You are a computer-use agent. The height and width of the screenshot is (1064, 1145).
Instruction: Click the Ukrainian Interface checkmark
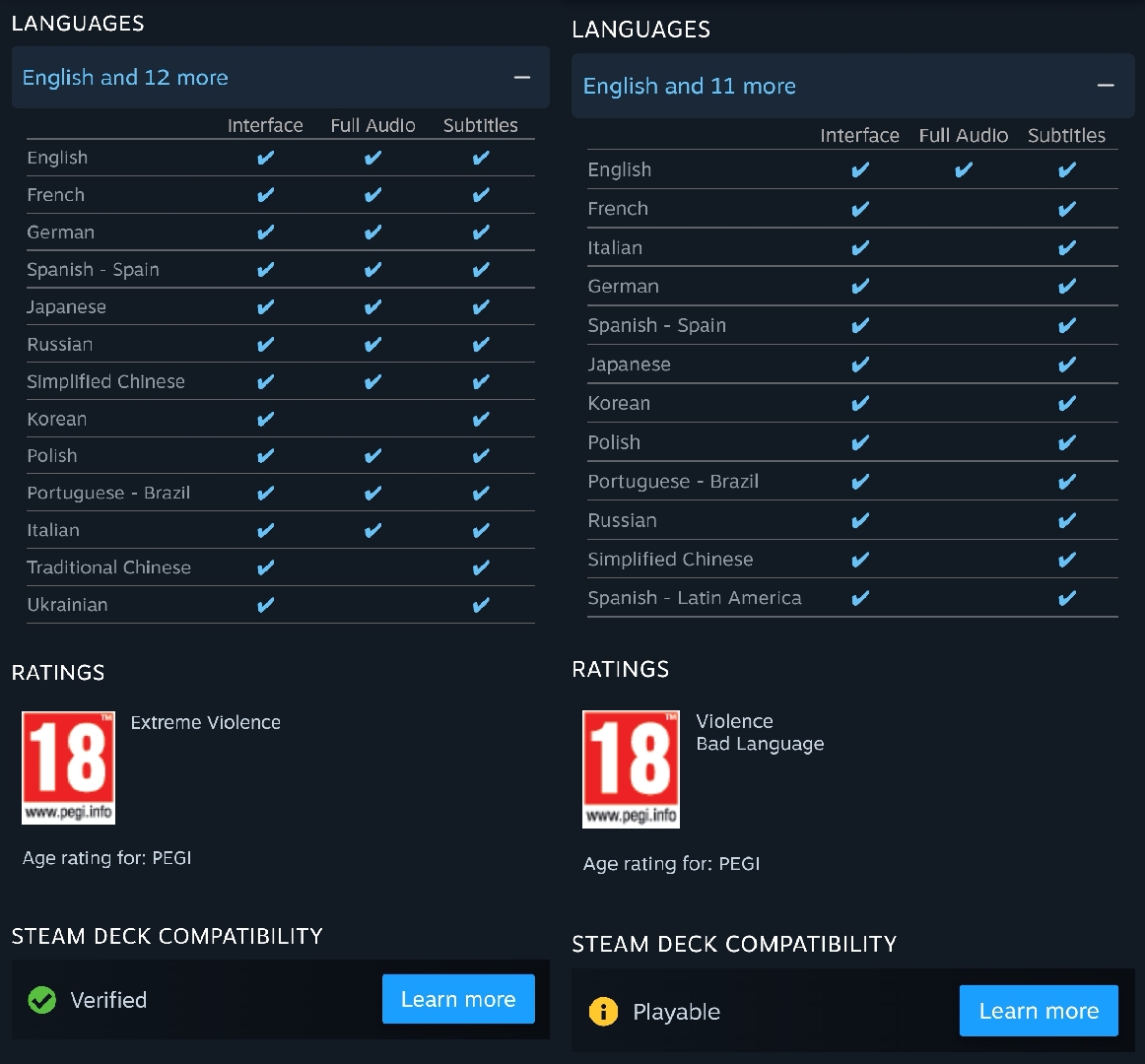coord(266,605)
